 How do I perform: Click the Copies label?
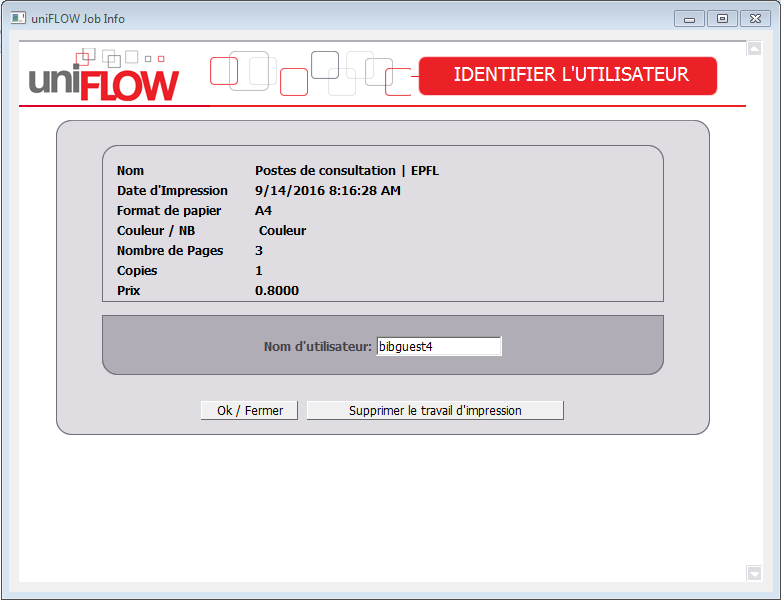click(x=137, y=271)
